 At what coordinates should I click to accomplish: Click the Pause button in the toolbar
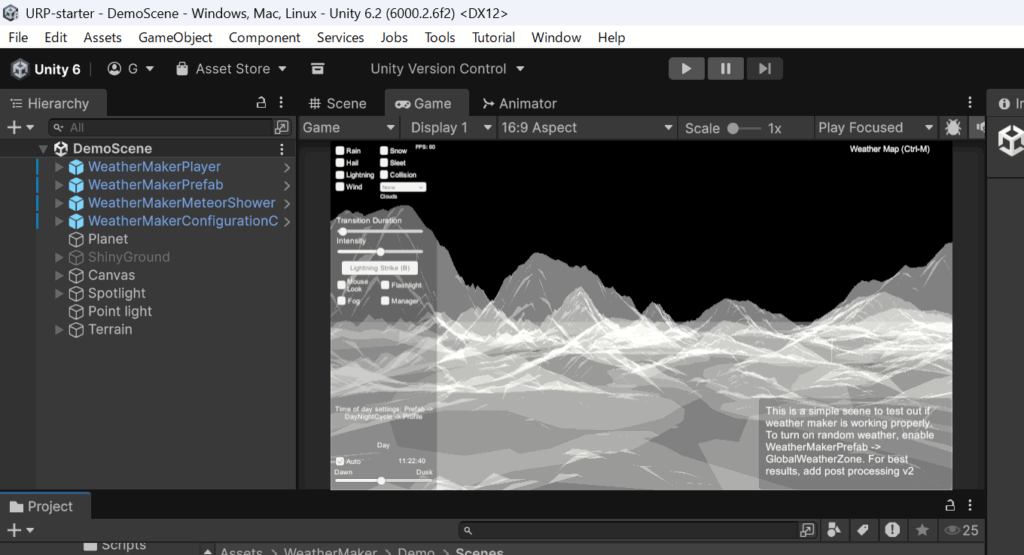click(725, 69)
